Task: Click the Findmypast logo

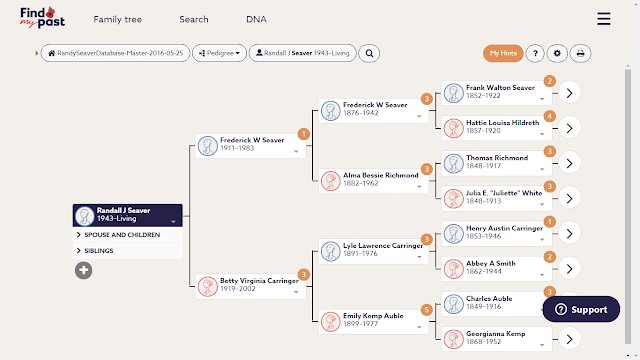Action: click(x=42, y=18)
